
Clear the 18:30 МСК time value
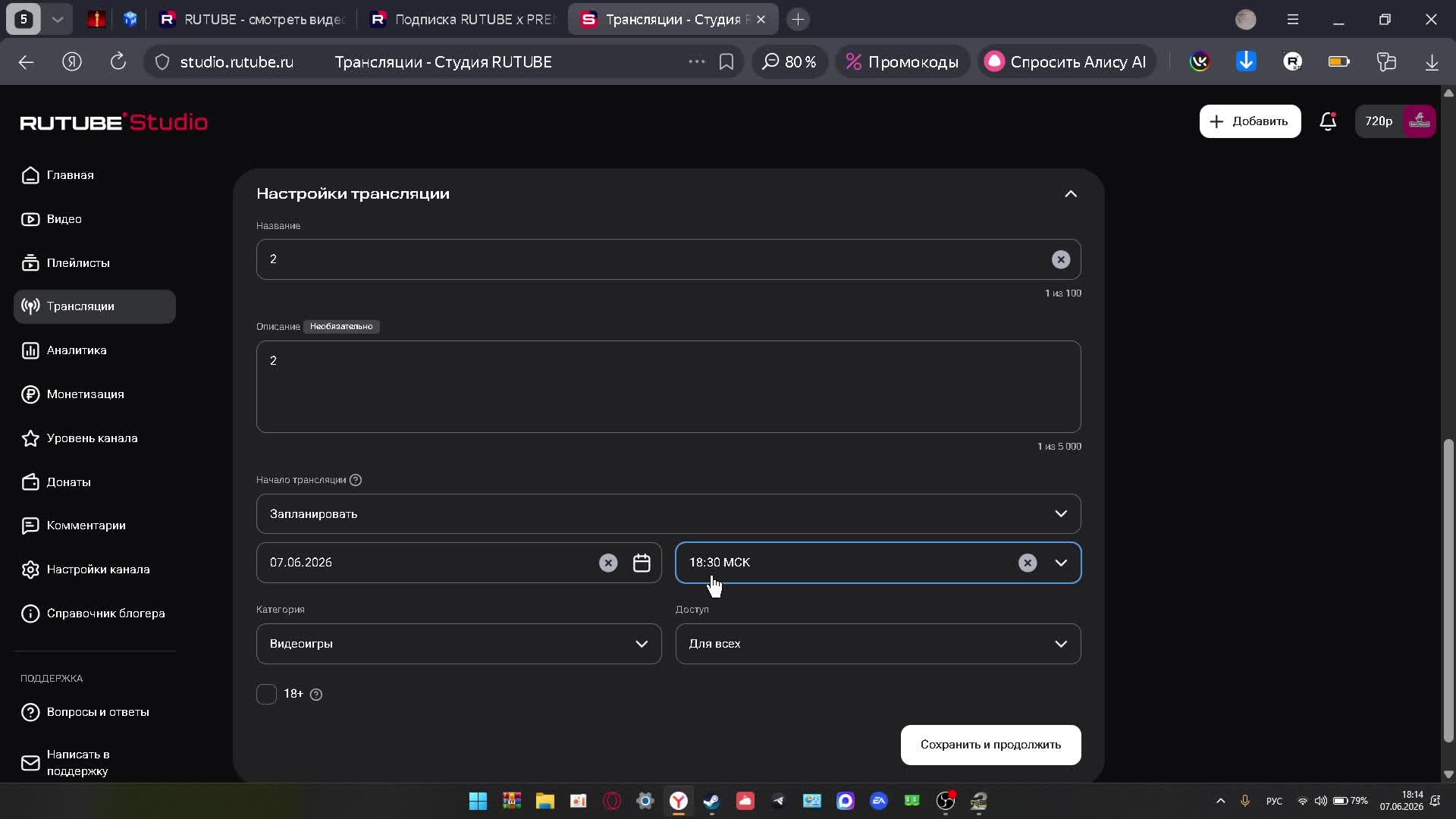point(1028,563)
